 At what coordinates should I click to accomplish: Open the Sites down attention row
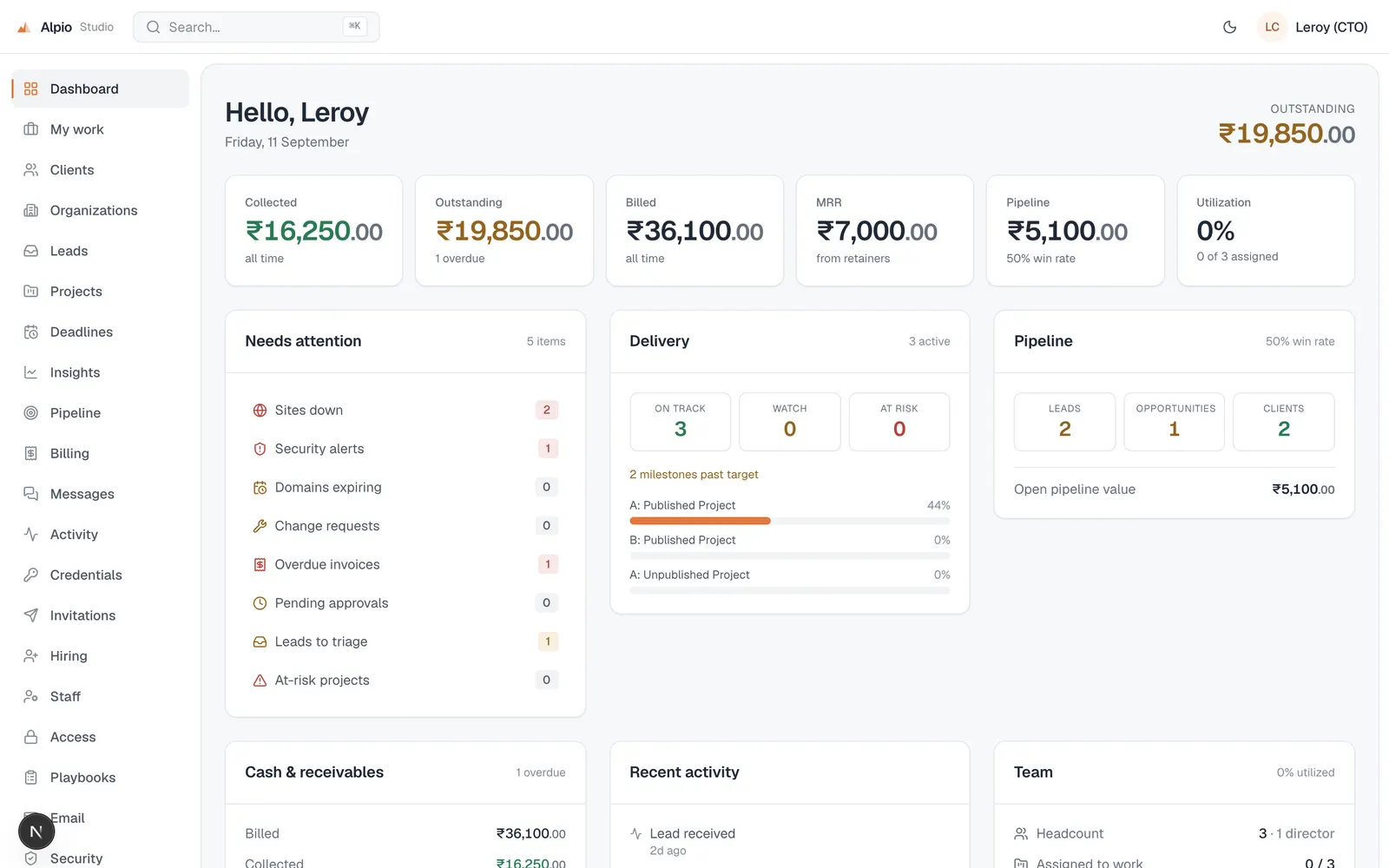coord(405,410)
